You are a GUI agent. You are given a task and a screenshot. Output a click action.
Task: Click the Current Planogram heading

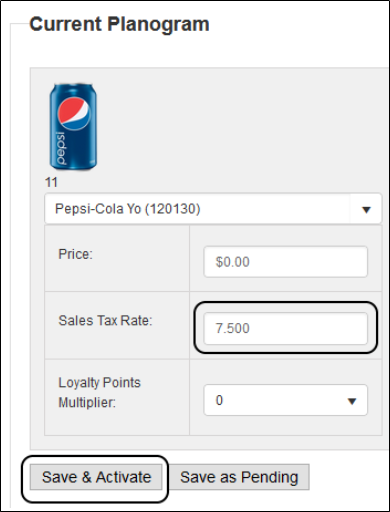[119, 24]
